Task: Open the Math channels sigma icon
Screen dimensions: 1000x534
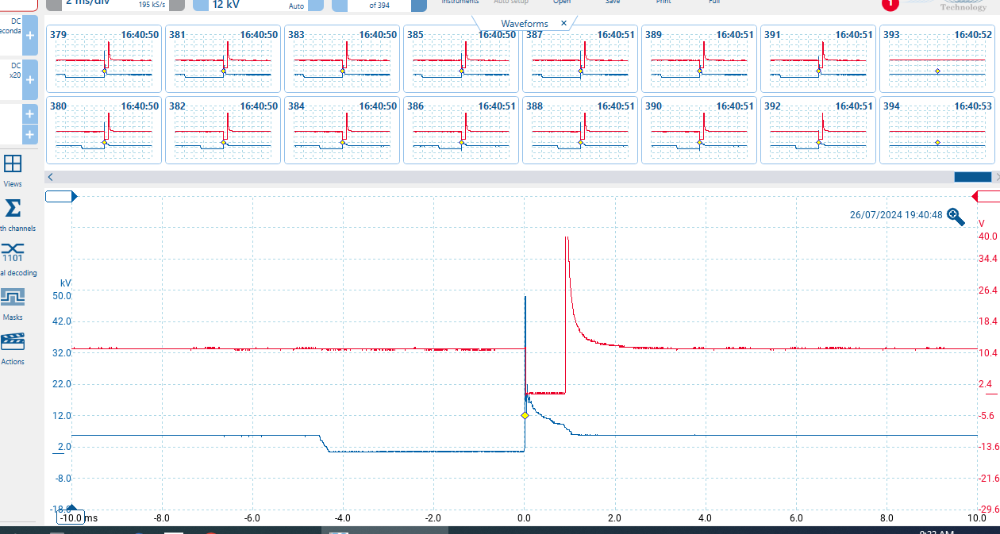Action: [14, 209]
